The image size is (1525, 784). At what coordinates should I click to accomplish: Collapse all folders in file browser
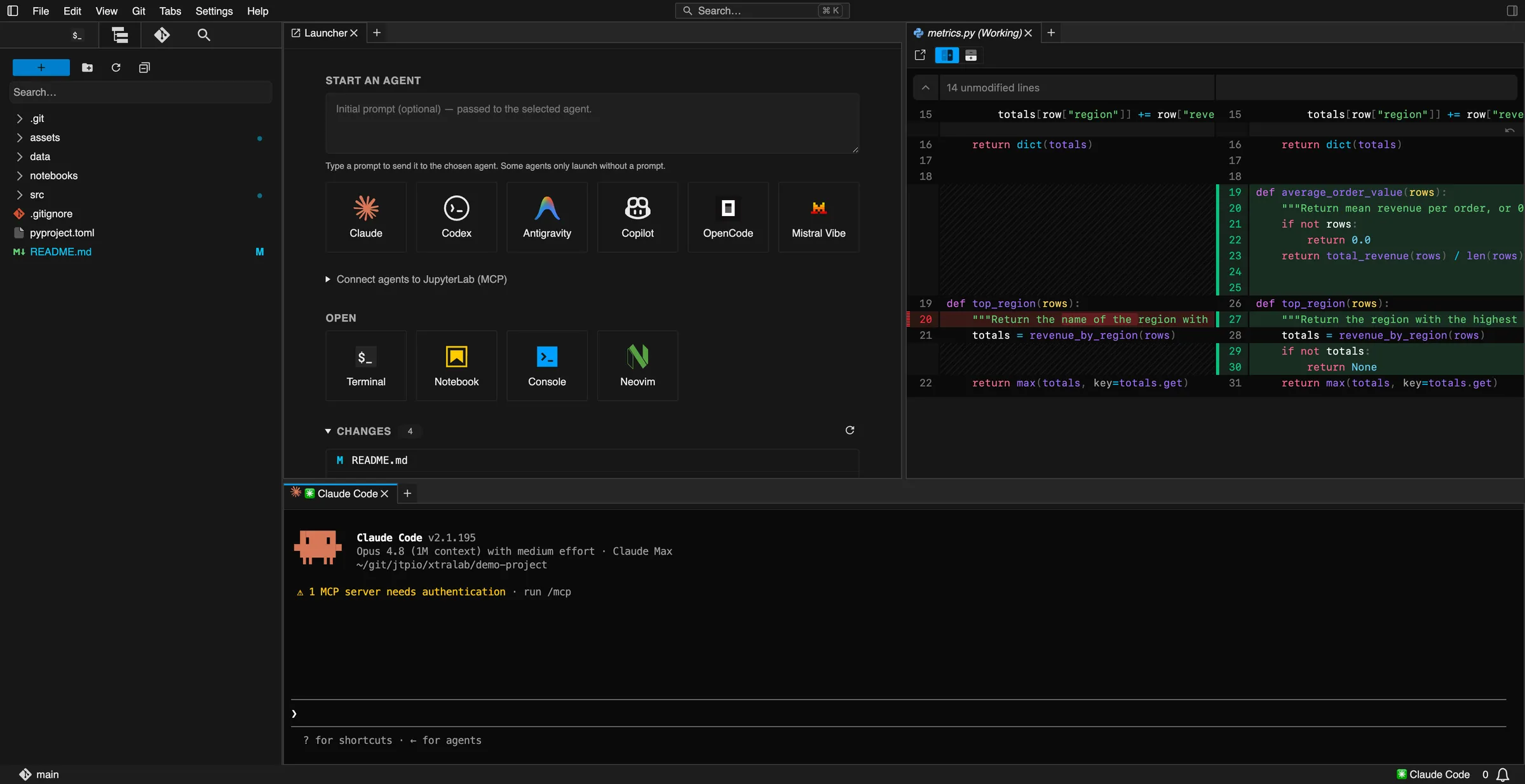click(144, 67)
